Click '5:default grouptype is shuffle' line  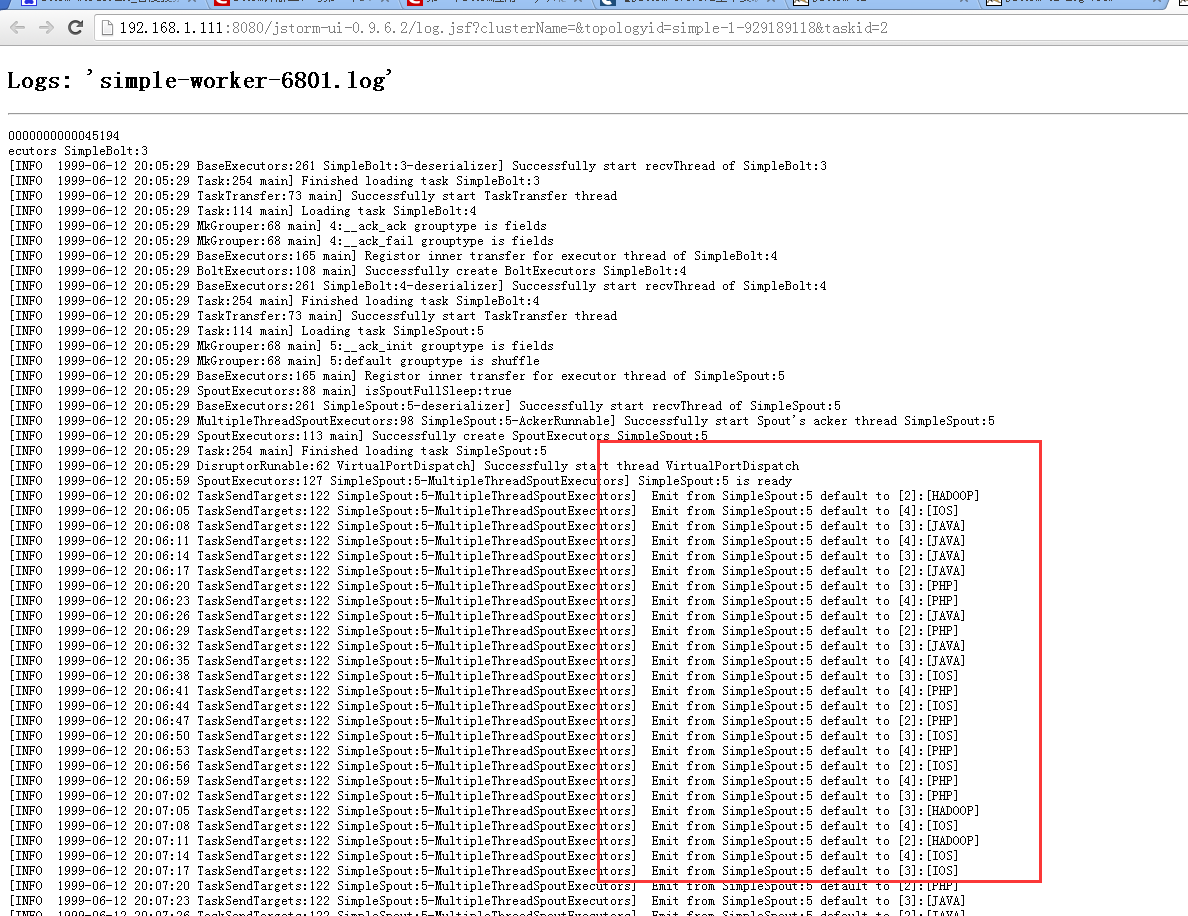coord(274,361)
